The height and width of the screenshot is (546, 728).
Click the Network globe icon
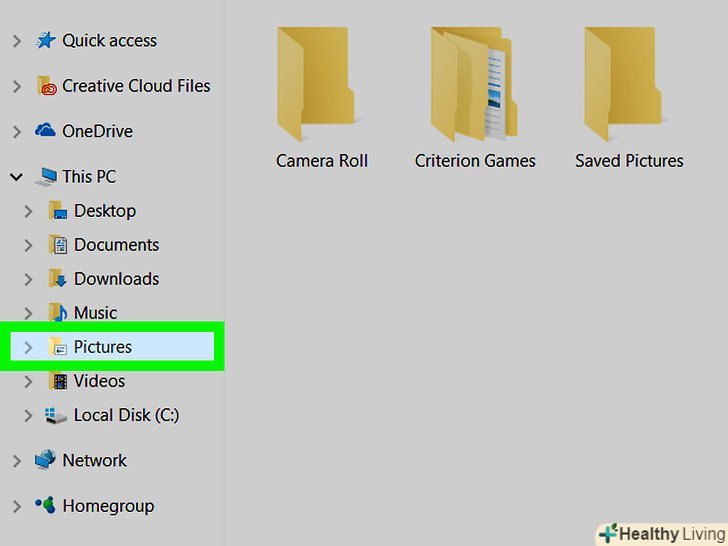coord(45,460)
